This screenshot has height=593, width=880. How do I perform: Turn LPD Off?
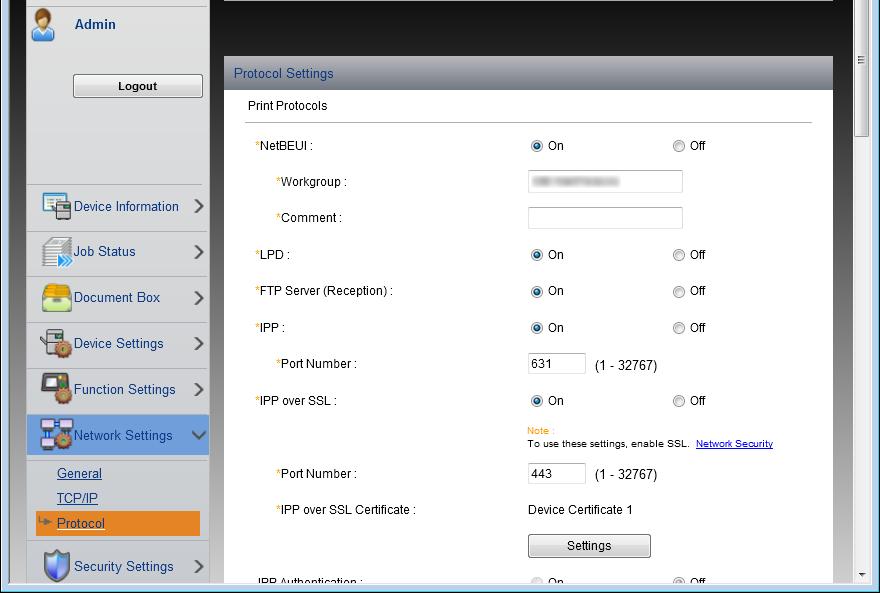tap(679, 255)
